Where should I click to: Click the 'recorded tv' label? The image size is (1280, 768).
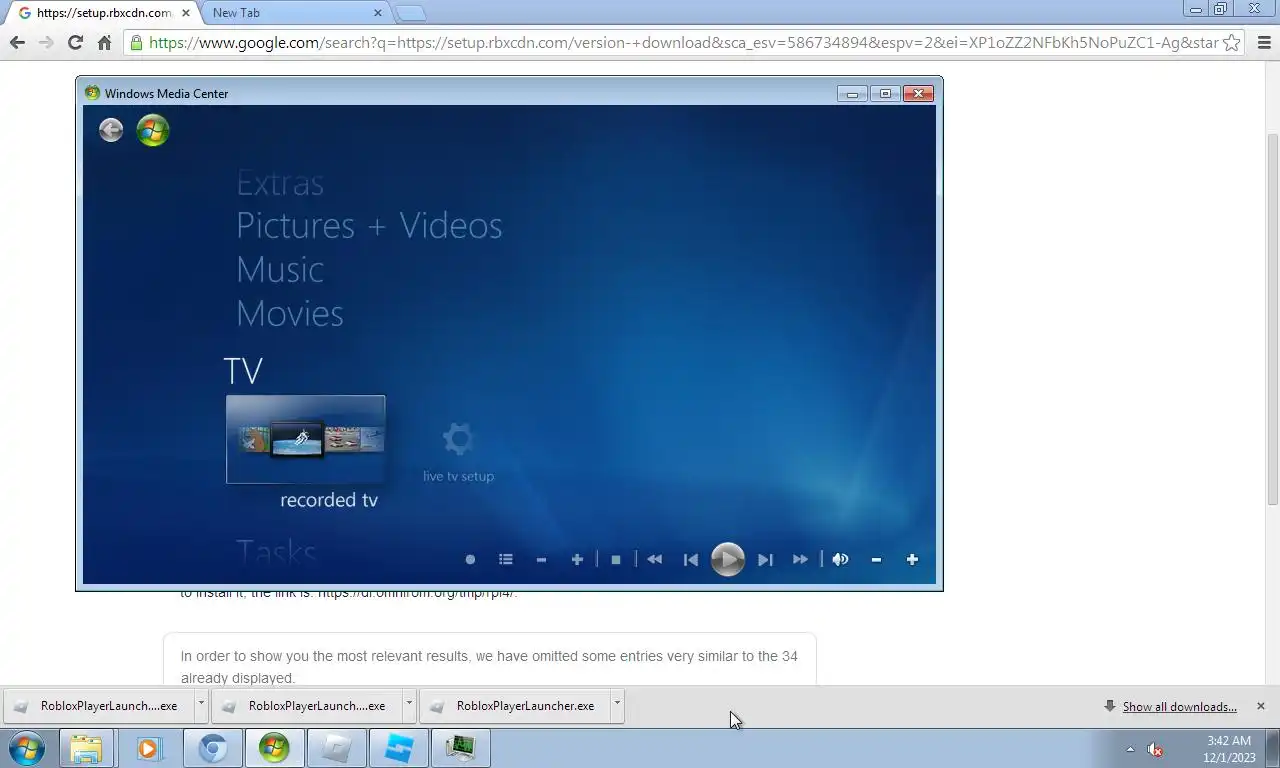pyautogui.click(x=329, y=500)
